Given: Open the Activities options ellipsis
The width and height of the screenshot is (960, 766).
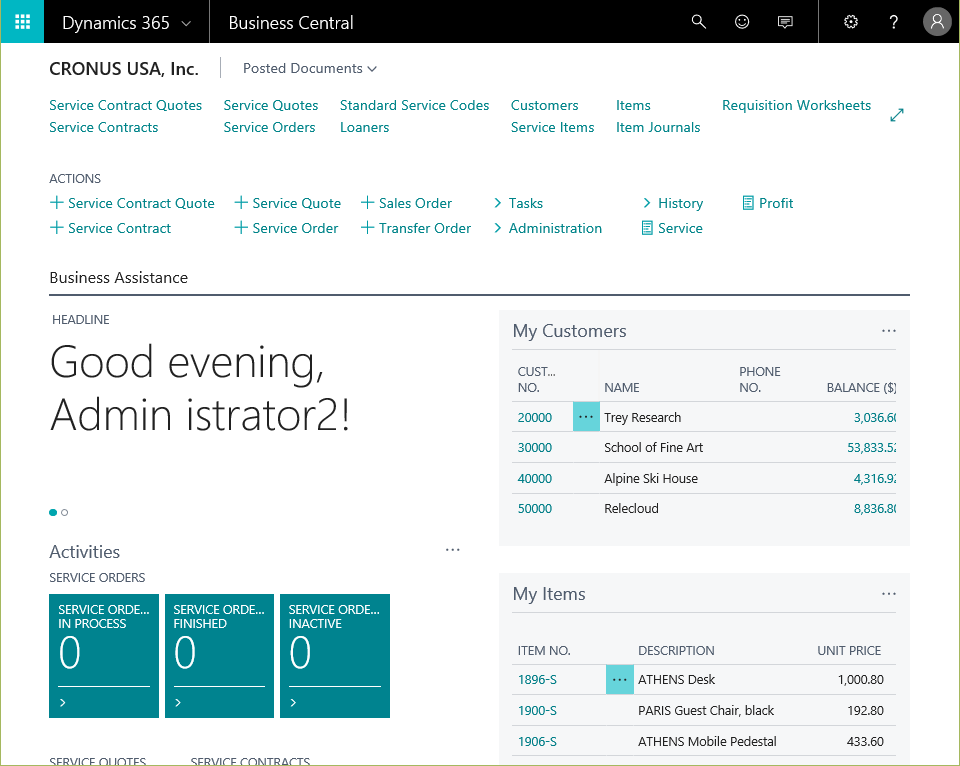Looking at the screenshot, I should (452, 550).
